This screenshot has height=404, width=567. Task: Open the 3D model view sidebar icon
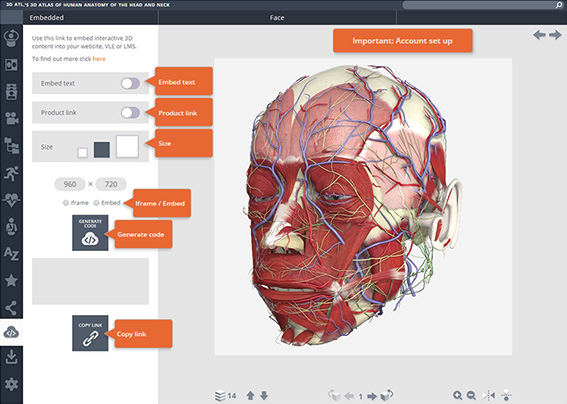(11, 38)
